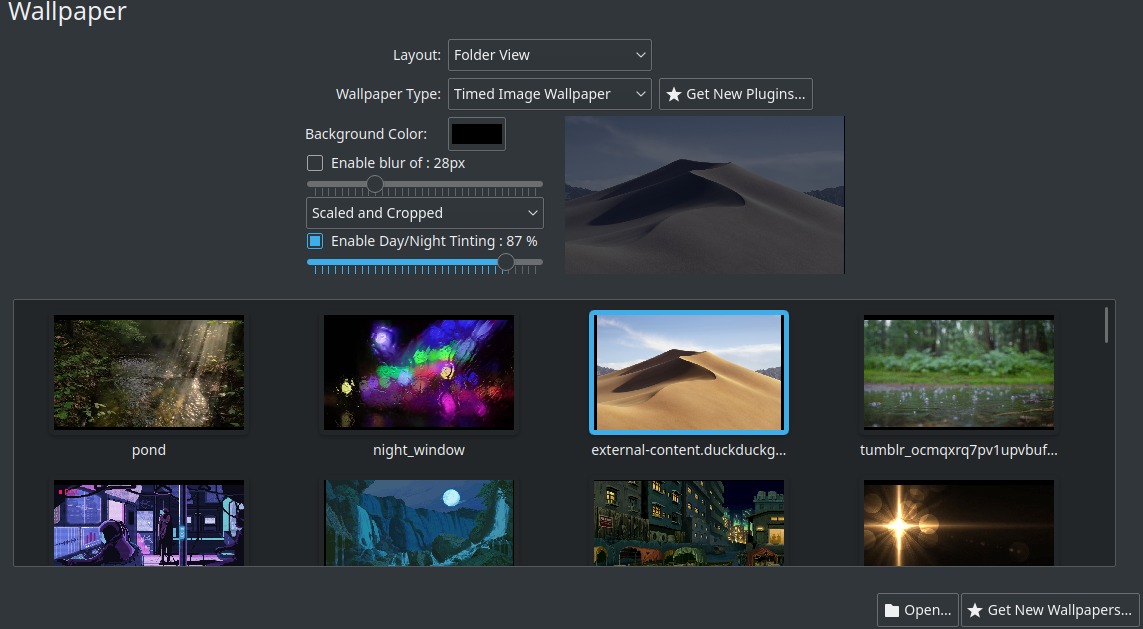Enable the blur checkbox
The image size is (1143, 629).
[315, 163]
